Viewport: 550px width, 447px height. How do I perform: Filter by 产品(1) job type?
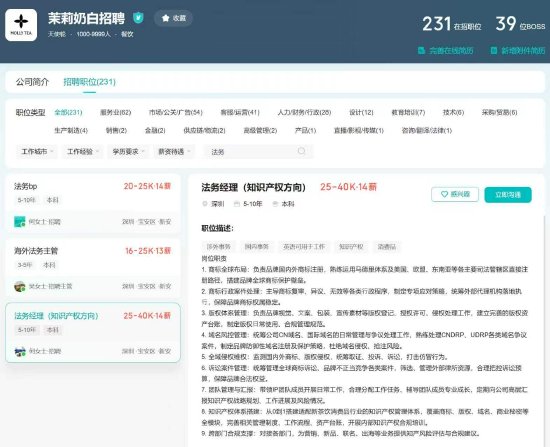[305, 131]
